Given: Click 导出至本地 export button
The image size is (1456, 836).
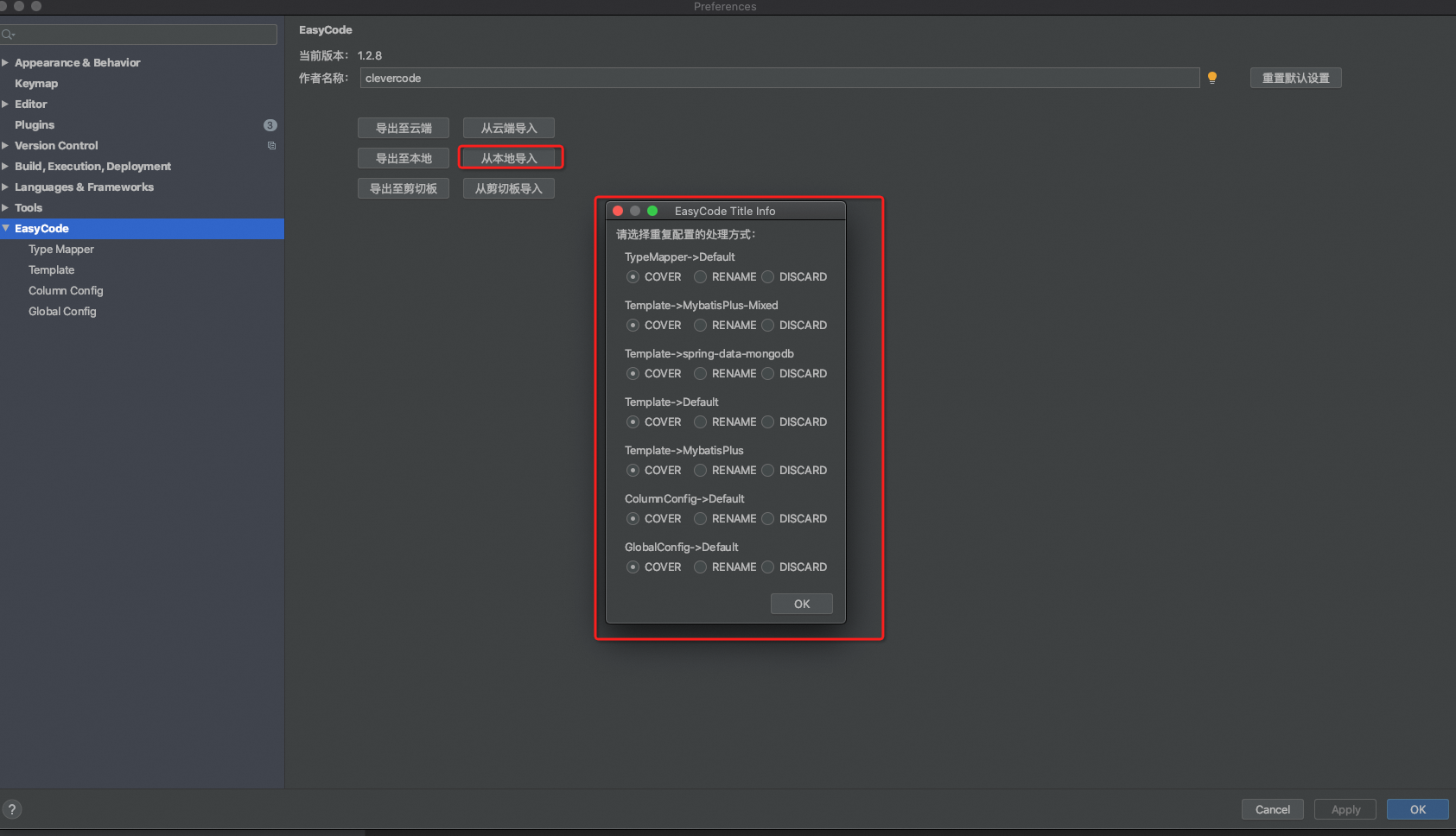Looking at the screenshot, I should 404,158.
